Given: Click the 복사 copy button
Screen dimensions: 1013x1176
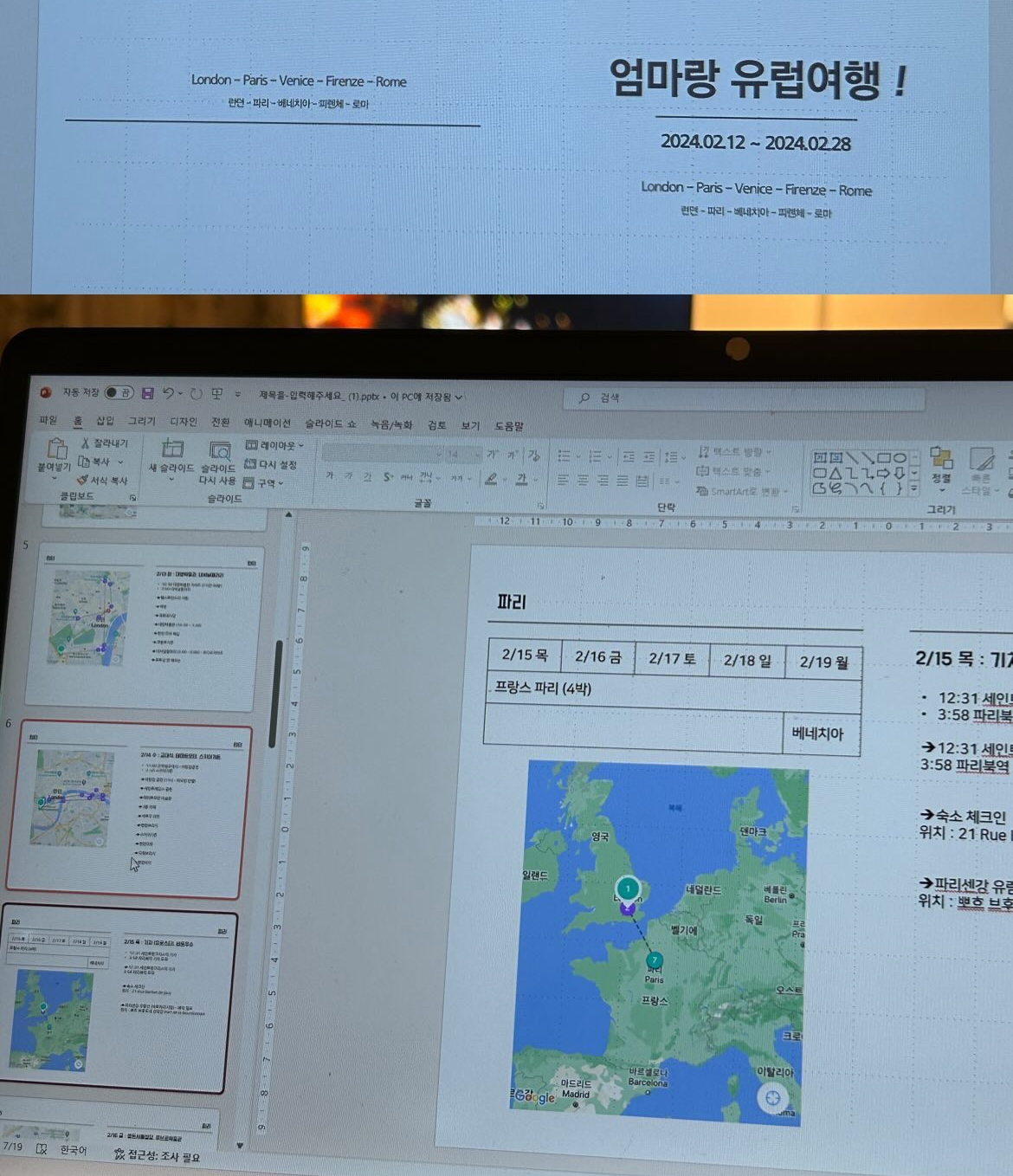Looking at the screenshot, I should tap(94, 462).
